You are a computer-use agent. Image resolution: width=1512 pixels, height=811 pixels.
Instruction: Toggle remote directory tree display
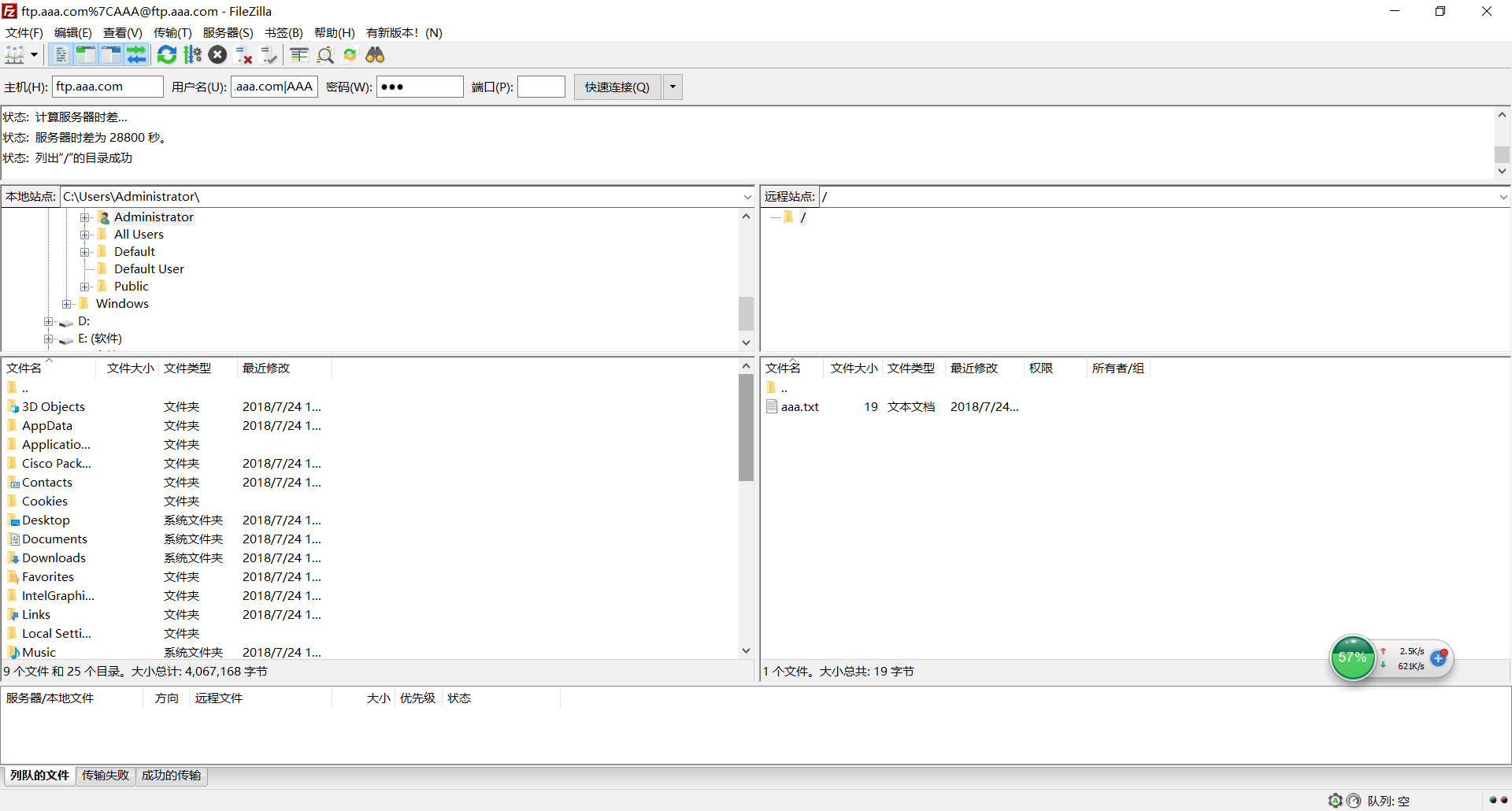(x=111, y=54)
